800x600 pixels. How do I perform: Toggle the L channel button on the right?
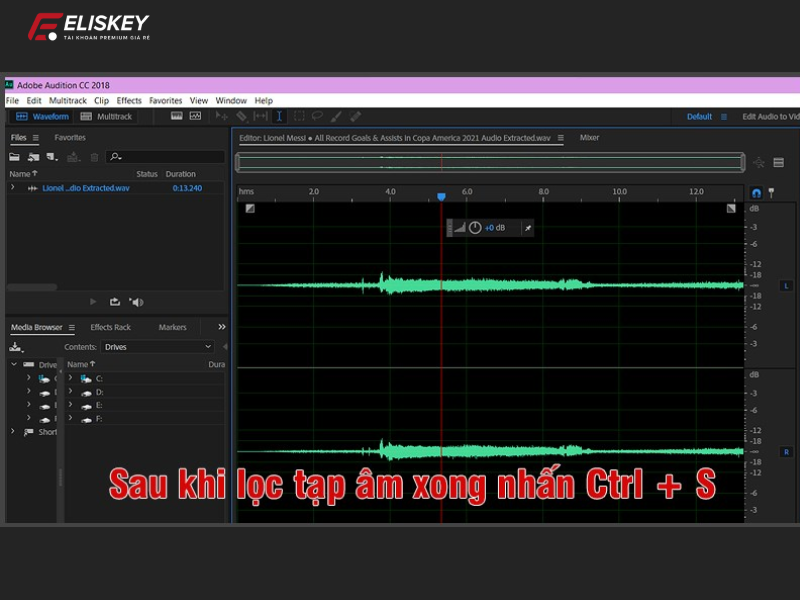point(786,285)
